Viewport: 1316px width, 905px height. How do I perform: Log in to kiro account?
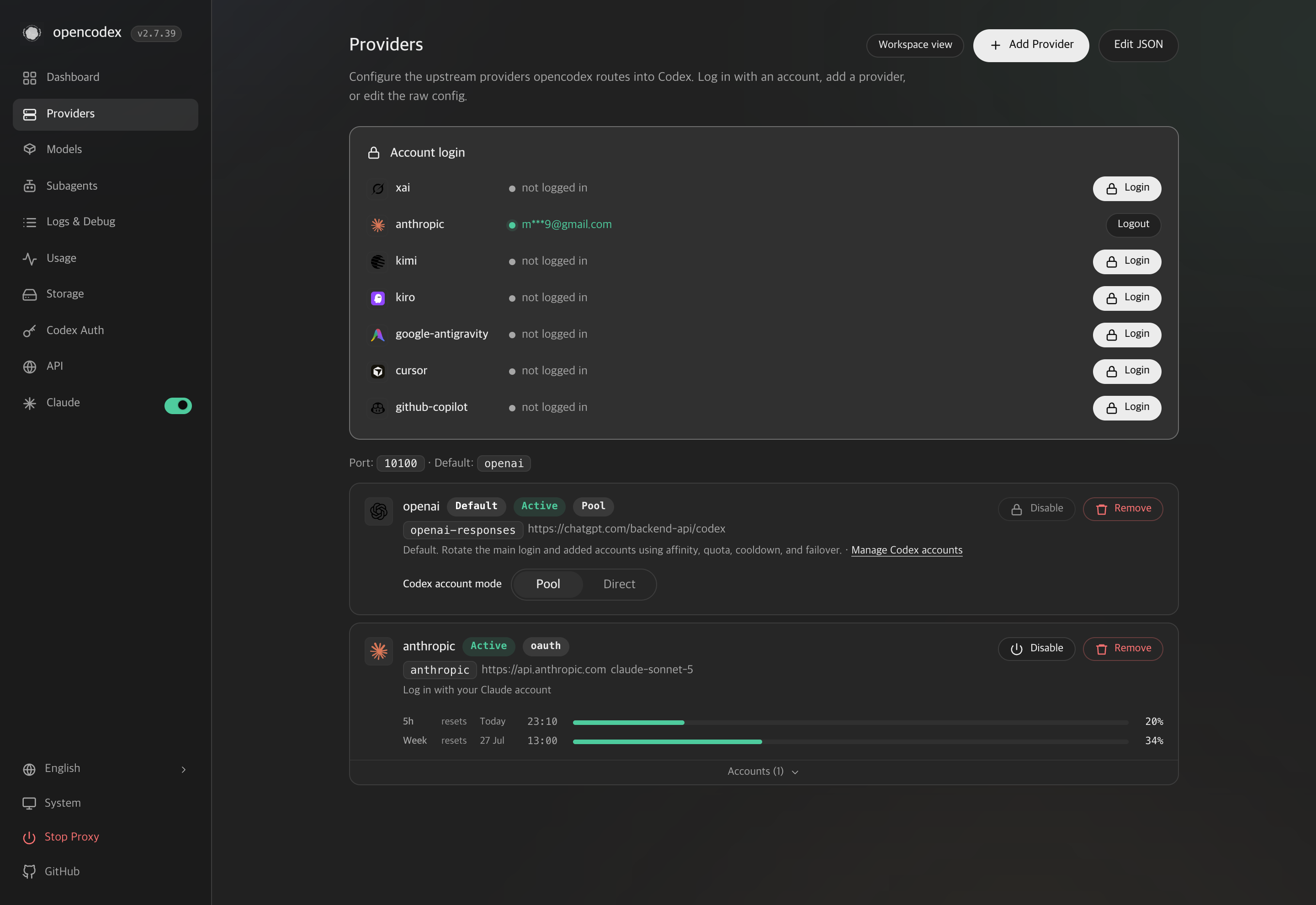coord(1127,298)
